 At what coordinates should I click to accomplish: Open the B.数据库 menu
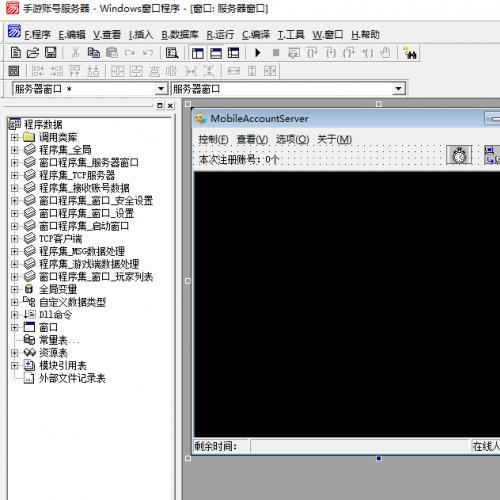(180, 35)
